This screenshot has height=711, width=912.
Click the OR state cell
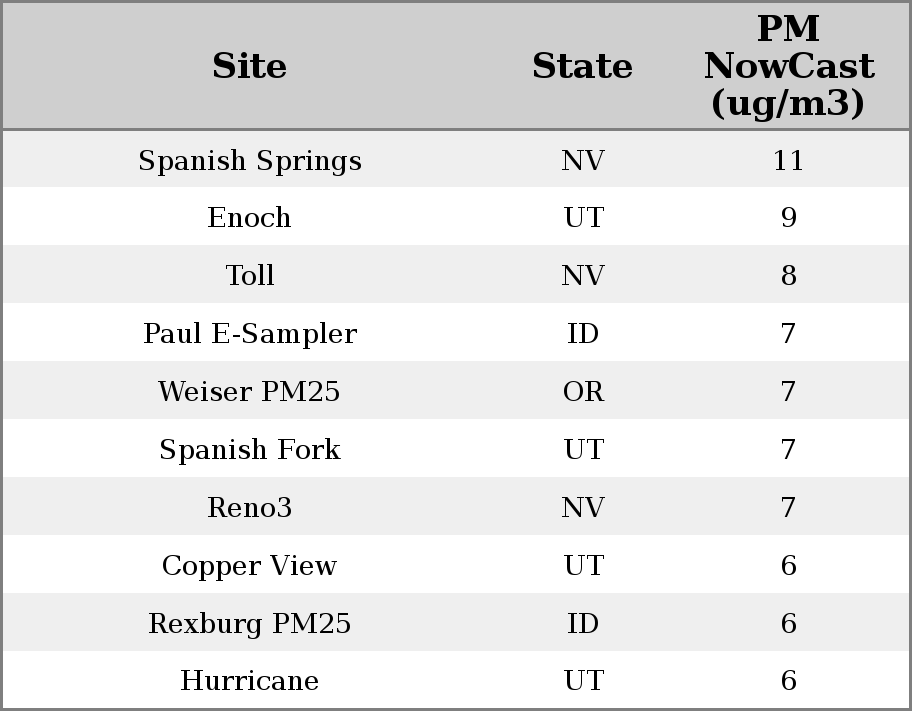click(583, 392)
